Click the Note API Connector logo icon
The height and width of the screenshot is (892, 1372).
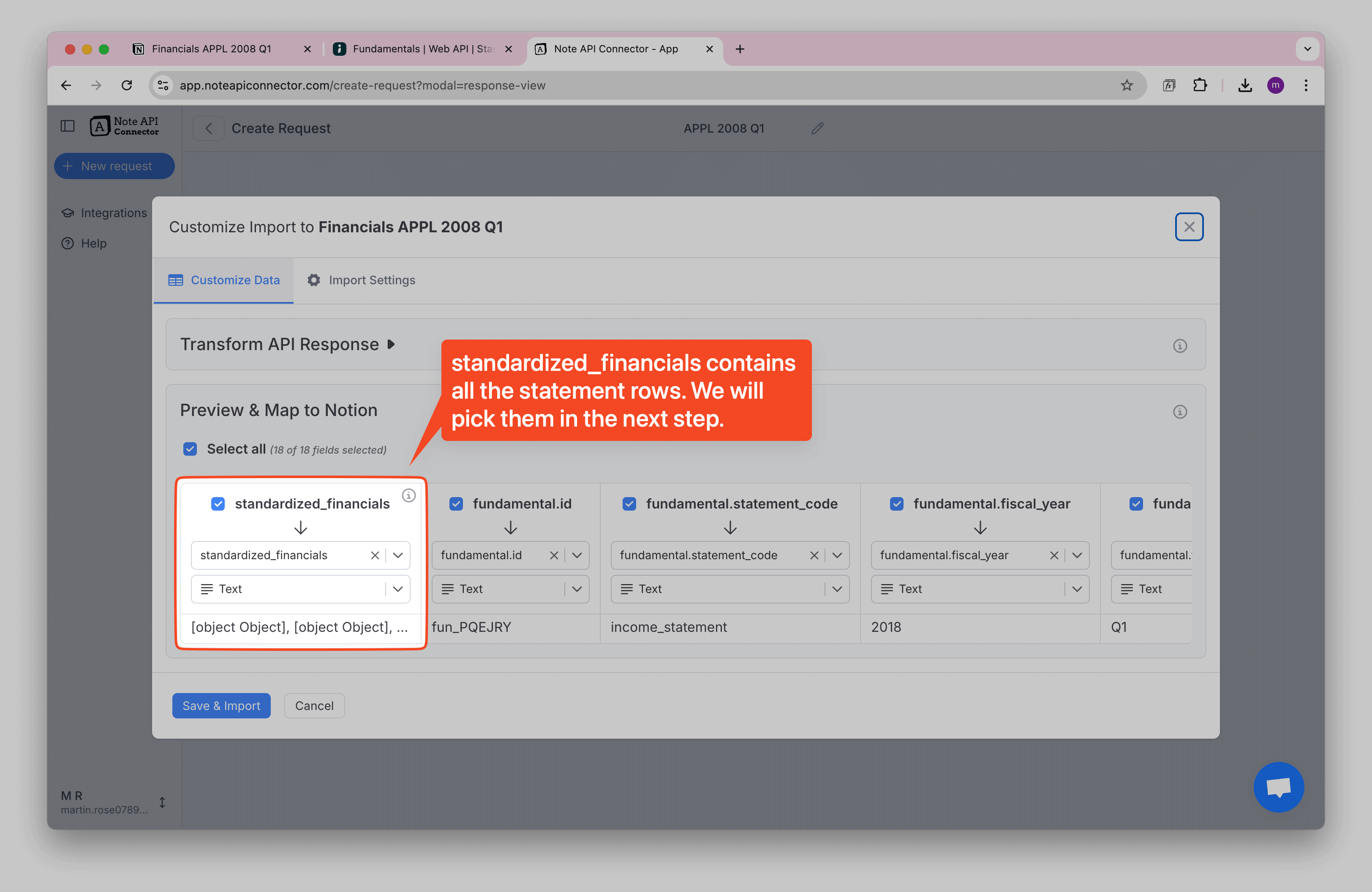coord(100,125)
